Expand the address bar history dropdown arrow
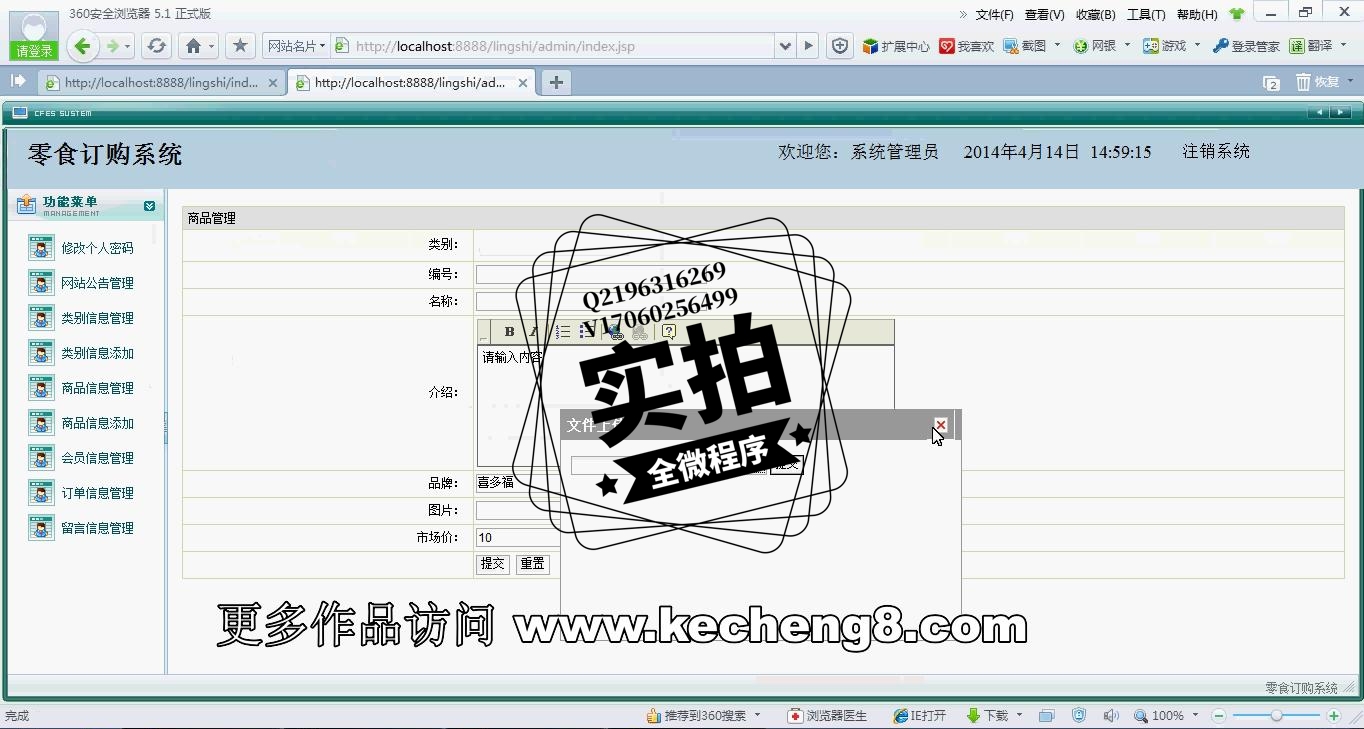This screenshot has height=729, width=1364. click(x=786, y=46)
